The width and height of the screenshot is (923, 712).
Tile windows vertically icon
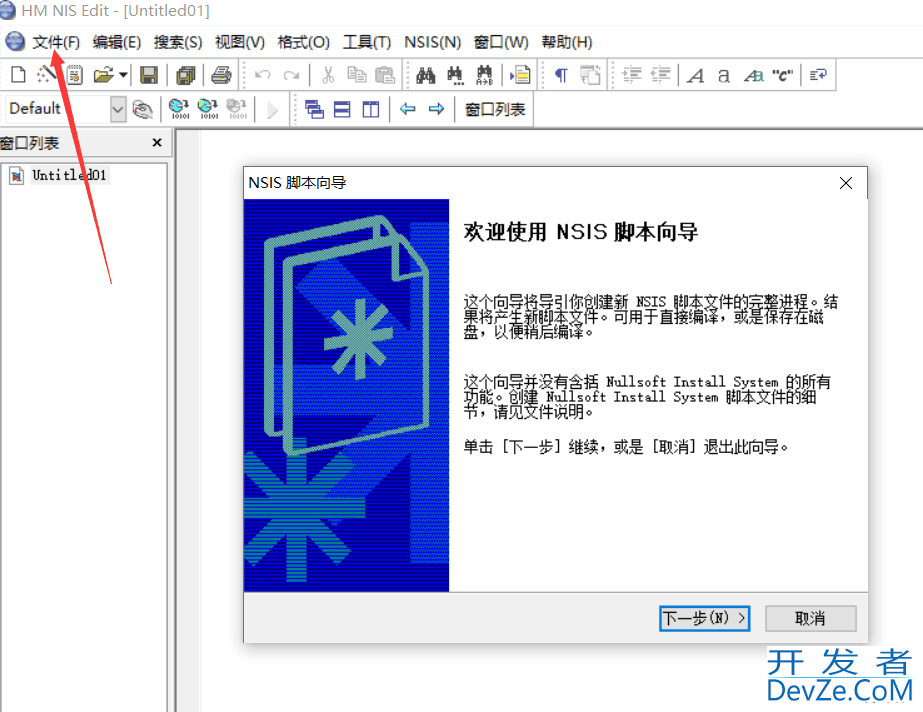371,109
